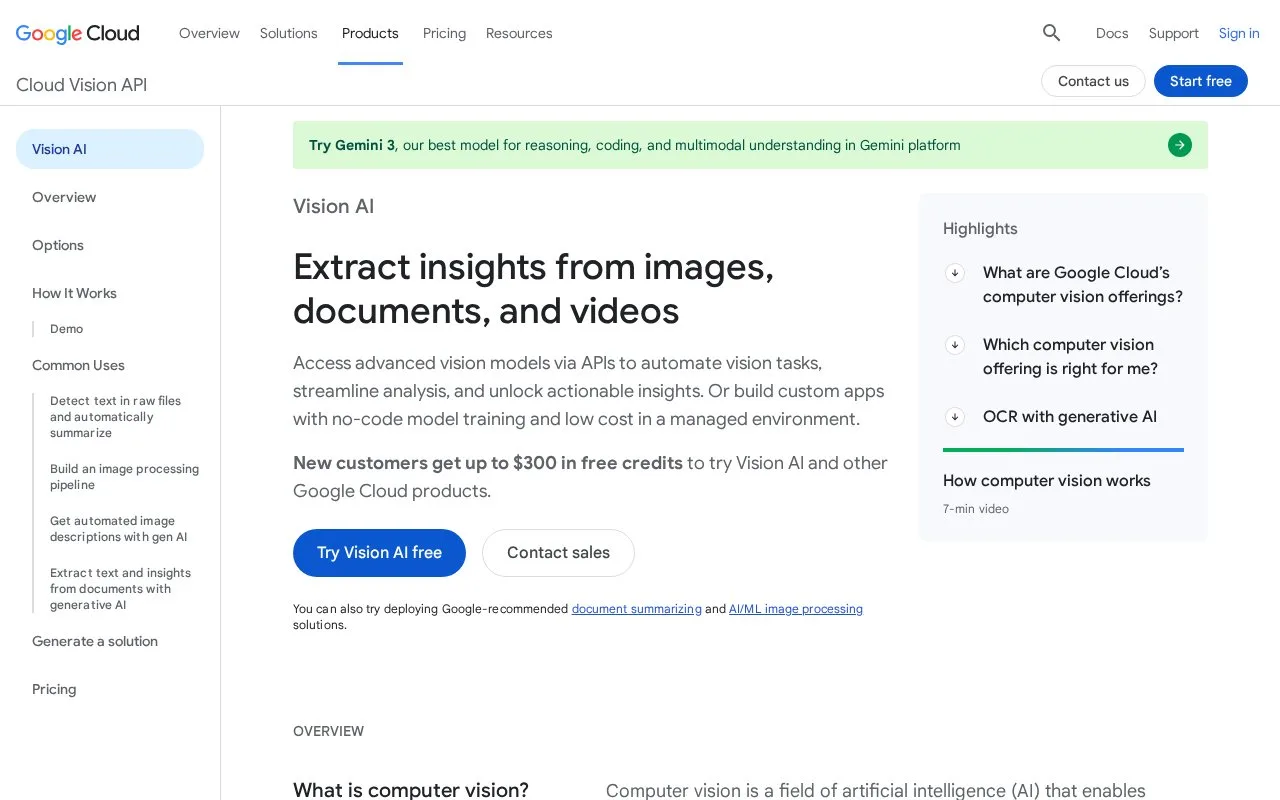Open the Demo sidebar item
1280x800 pixels.
(66, 329)
